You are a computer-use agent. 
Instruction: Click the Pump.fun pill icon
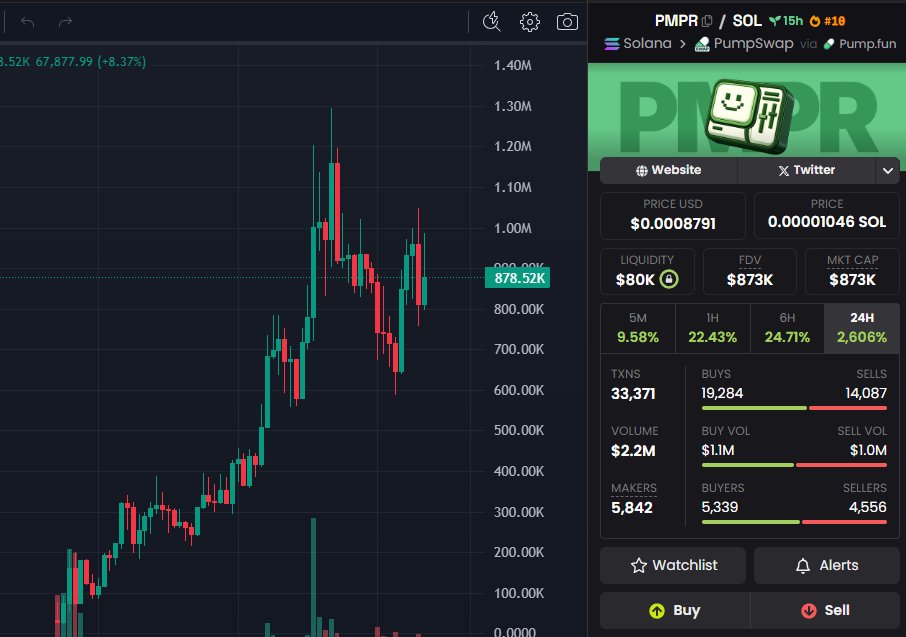coord(829,44)
